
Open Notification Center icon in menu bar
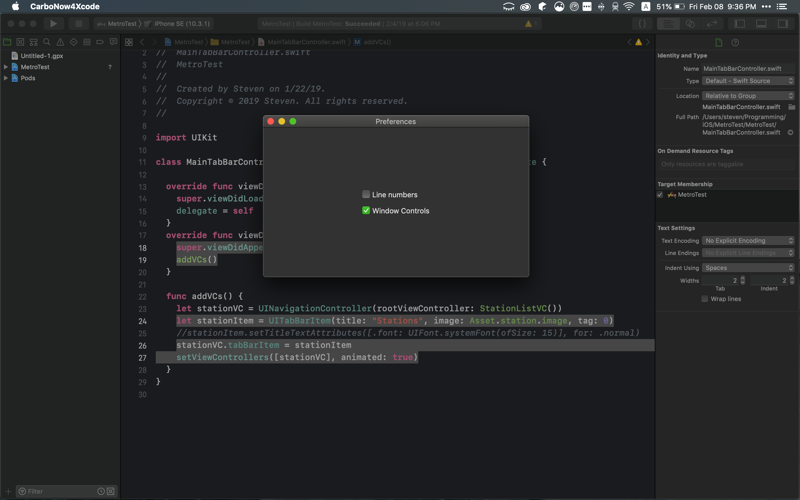782,7
